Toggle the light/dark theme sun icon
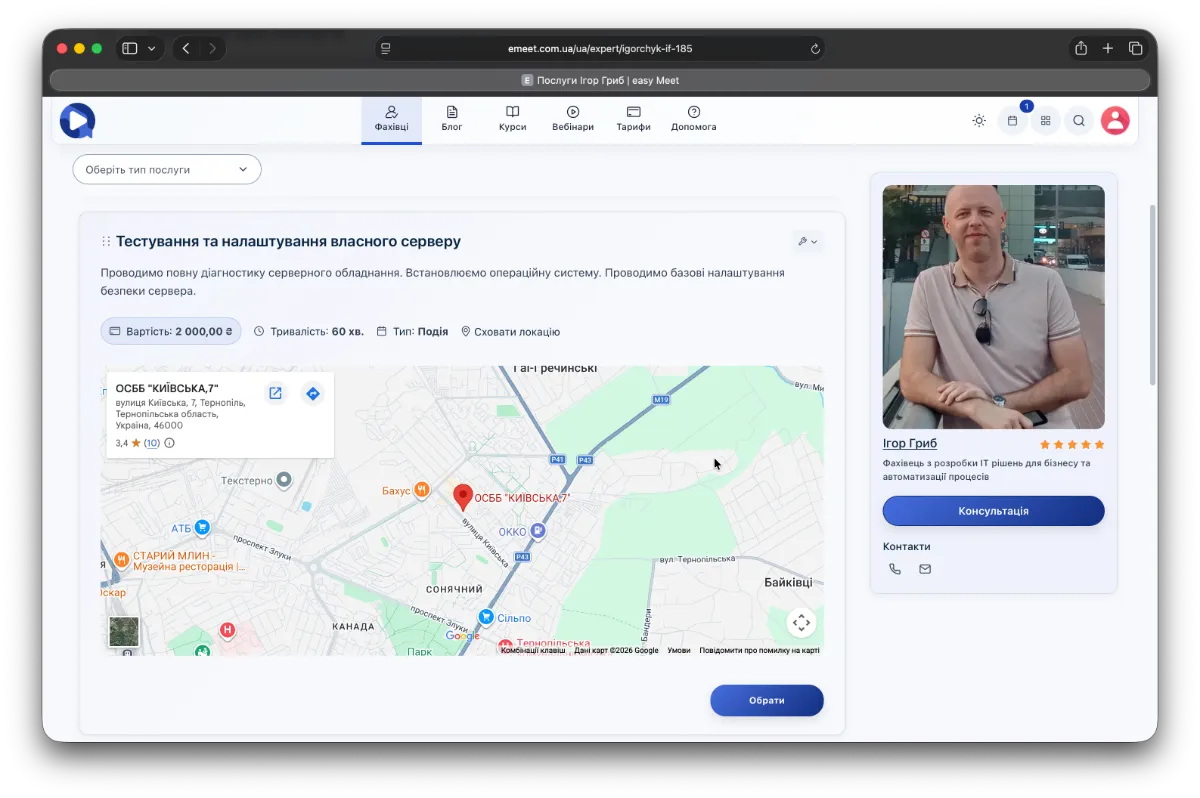This screenshot has height=798, width=1200. tap(979, 121)
